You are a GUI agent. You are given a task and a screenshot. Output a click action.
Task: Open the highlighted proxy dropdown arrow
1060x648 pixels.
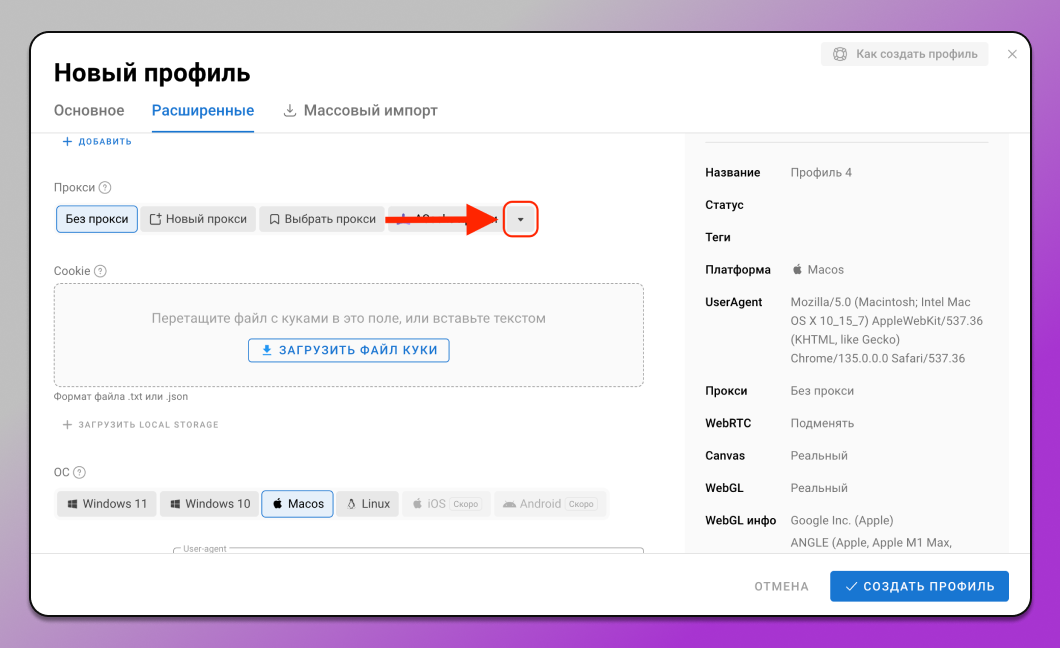coord(520,218)
